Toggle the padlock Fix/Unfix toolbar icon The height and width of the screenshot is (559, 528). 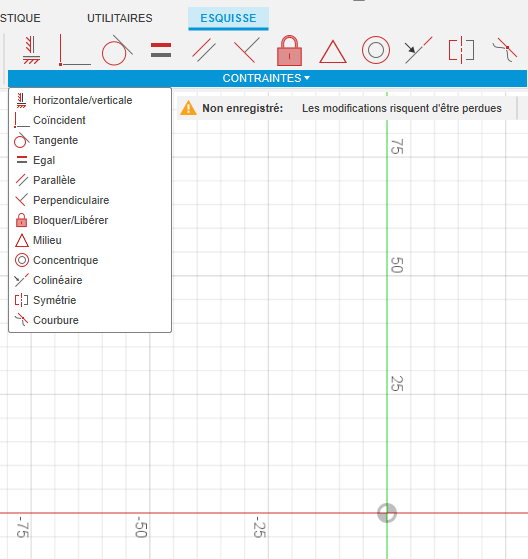289,50
